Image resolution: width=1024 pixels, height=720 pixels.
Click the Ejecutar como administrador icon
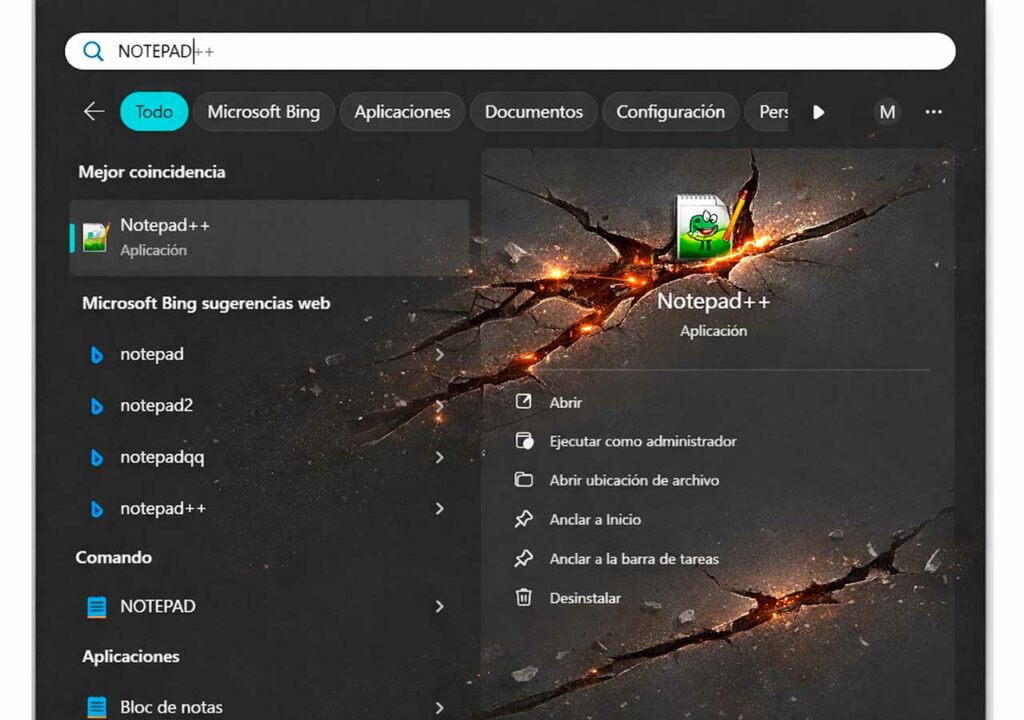click(523, 441)
